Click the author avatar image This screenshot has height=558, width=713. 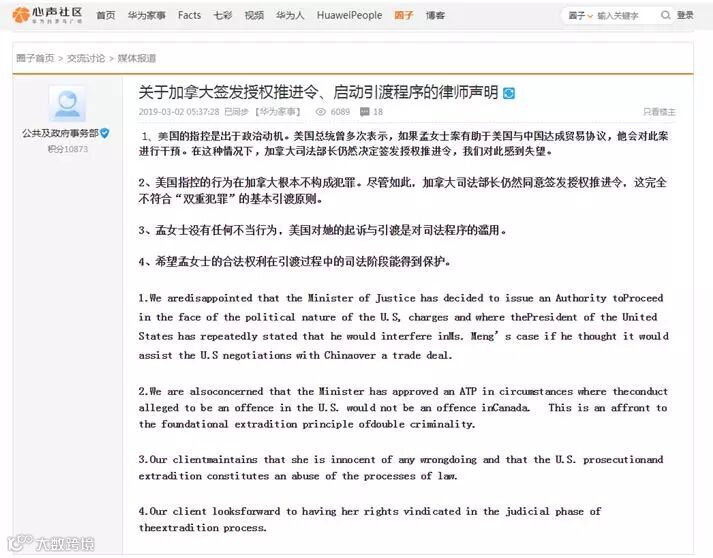(x=67, y=104)
